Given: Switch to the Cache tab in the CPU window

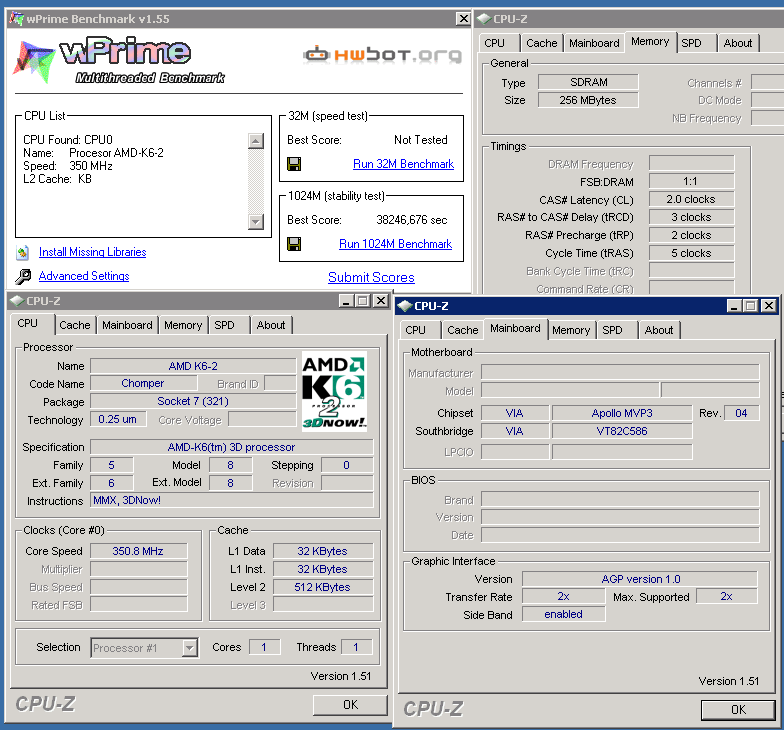Looking at the screenshot, I should click(75, 325).
